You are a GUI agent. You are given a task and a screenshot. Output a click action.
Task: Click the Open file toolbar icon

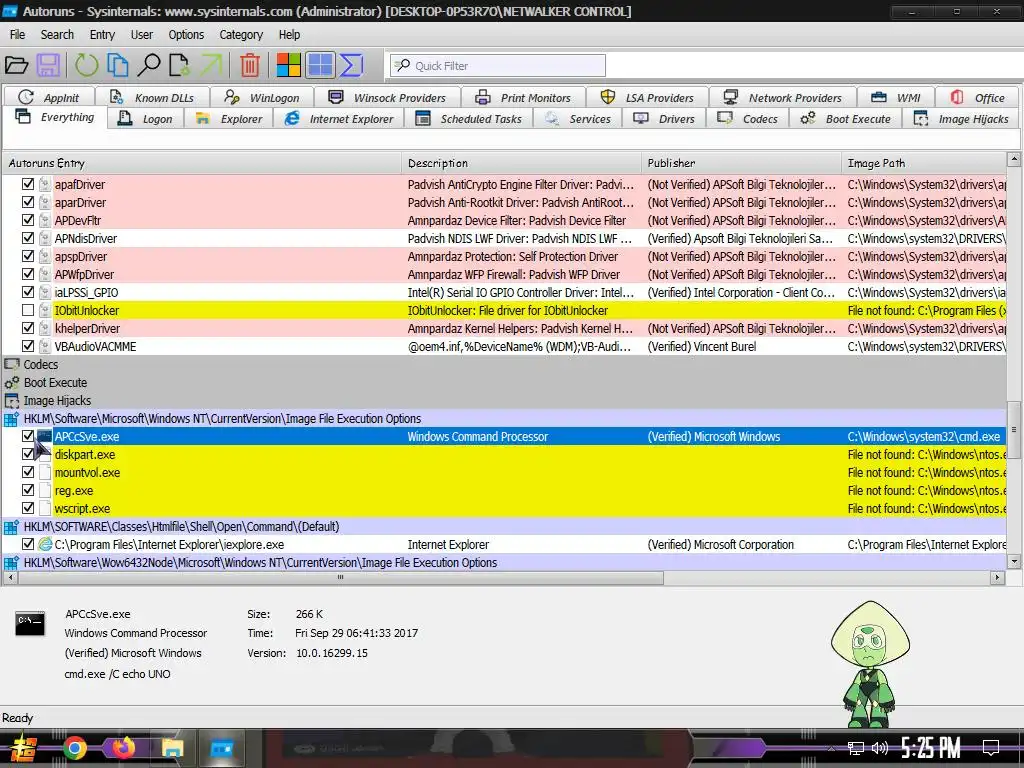coord(16,65)
